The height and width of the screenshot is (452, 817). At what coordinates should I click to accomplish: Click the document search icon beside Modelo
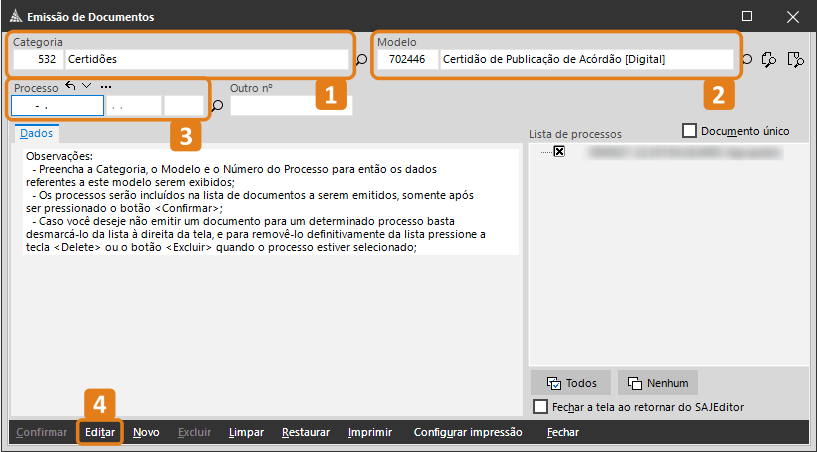pyautogui.click(x=795, y=60)
